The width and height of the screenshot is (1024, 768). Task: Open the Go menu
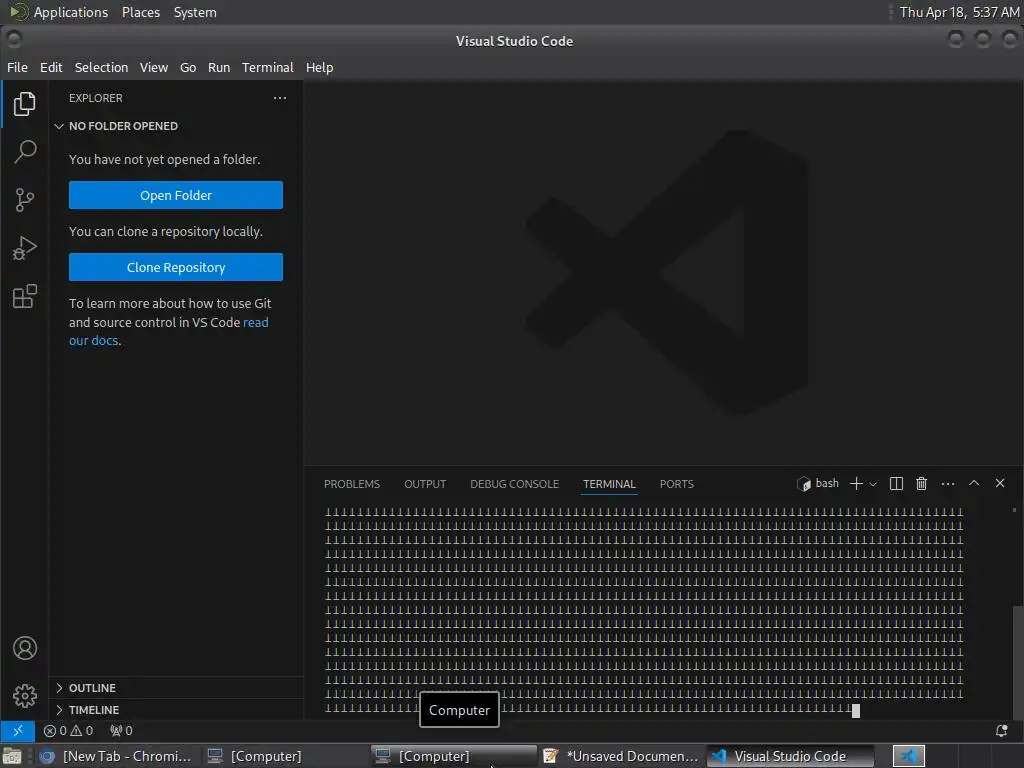(x=188, y=67)
